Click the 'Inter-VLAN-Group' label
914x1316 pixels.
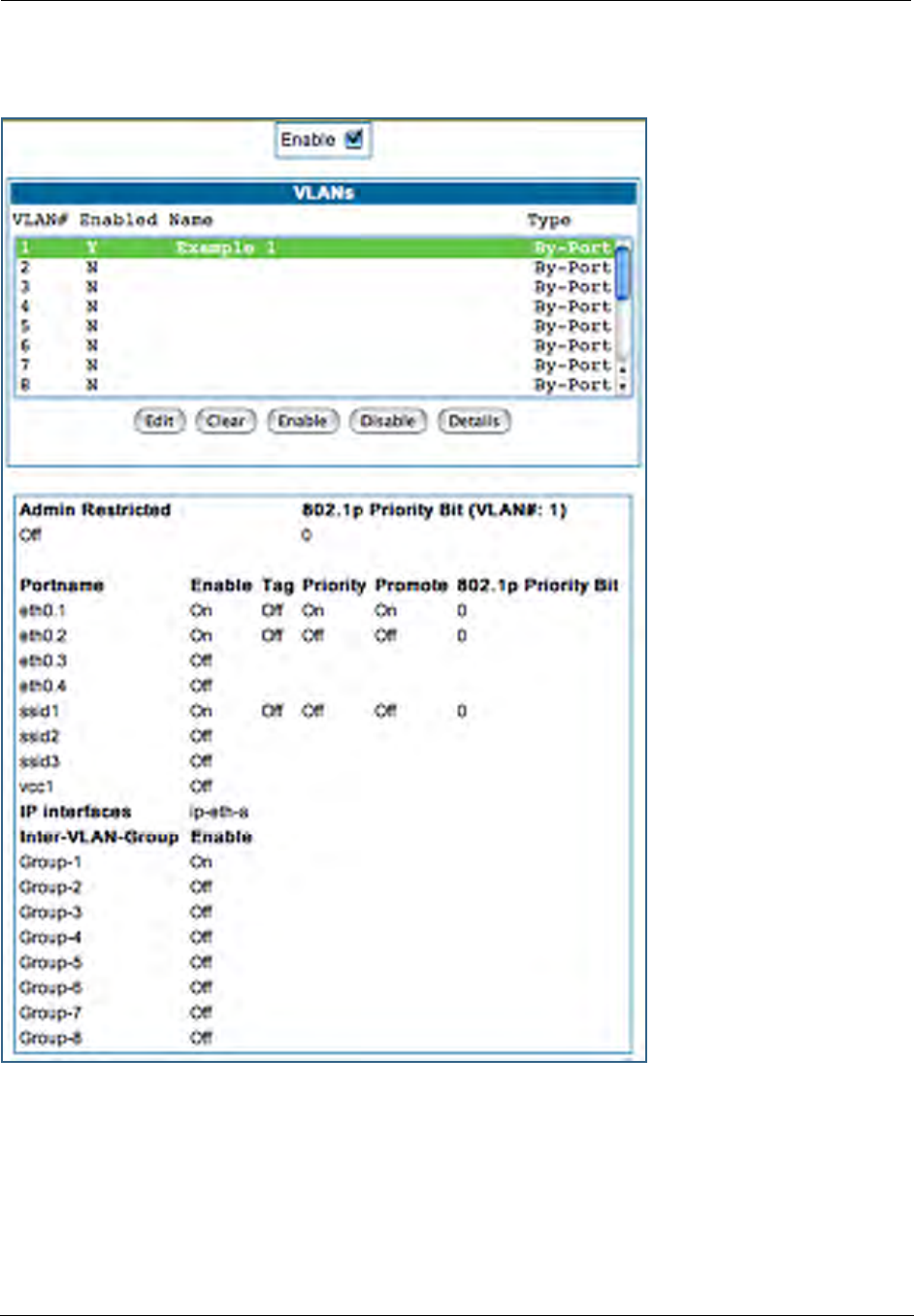[x=99, y=837]
